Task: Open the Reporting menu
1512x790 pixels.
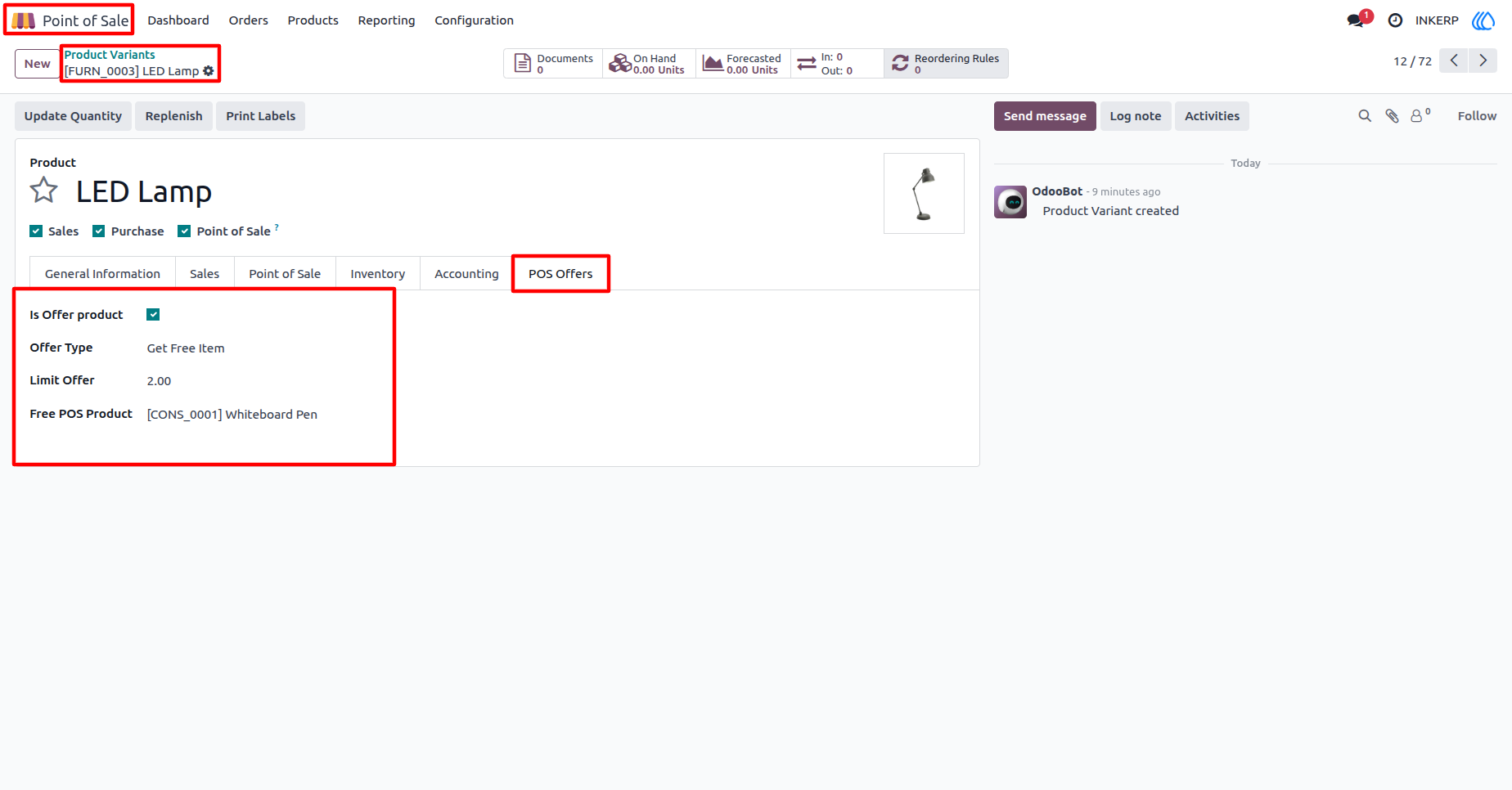Action: (x=386, y=20)
